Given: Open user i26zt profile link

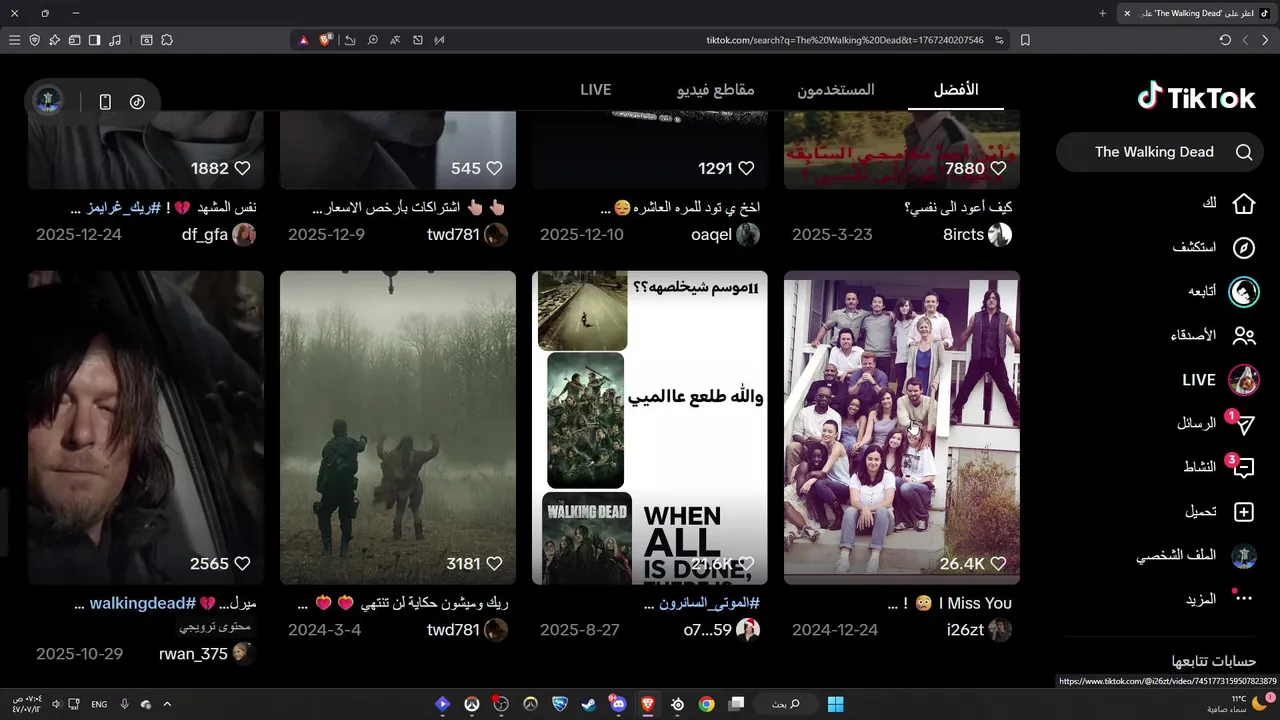Looking at the screenshot, I should (x=979, y=630).
